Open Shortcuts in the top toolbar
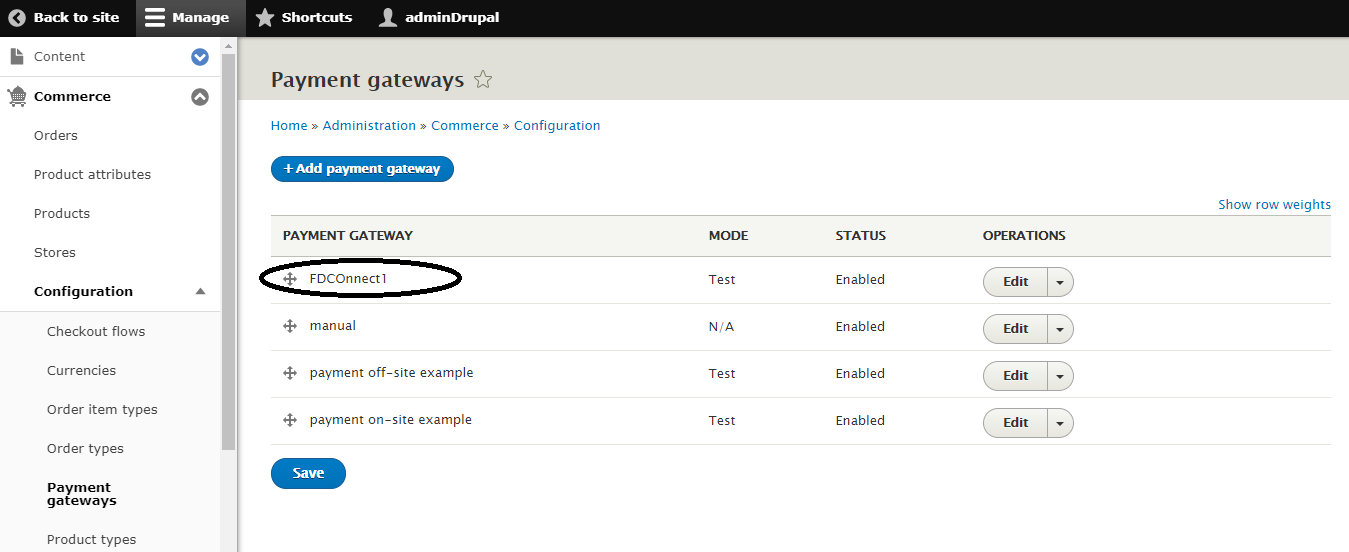 point(304,17)
